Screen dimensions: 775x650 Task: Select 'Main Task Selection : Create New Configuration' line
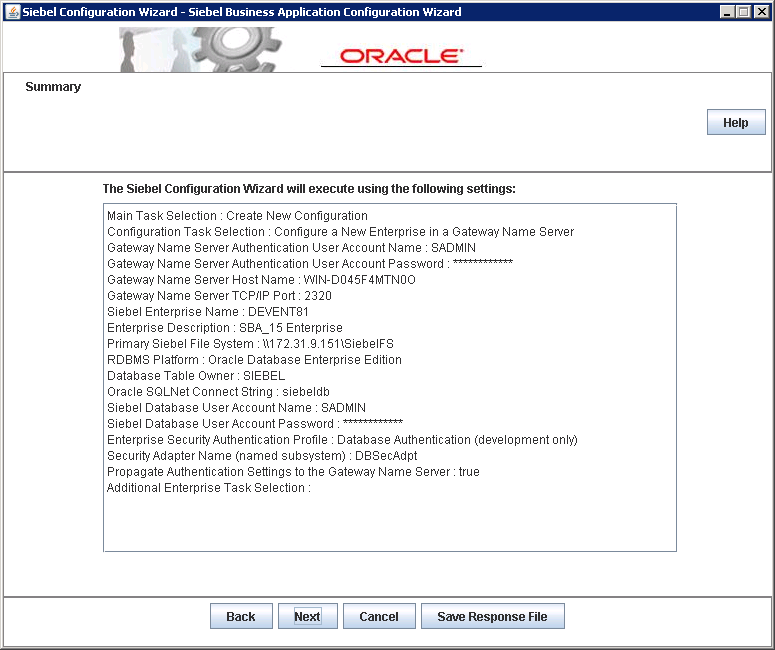coord(237,216)
